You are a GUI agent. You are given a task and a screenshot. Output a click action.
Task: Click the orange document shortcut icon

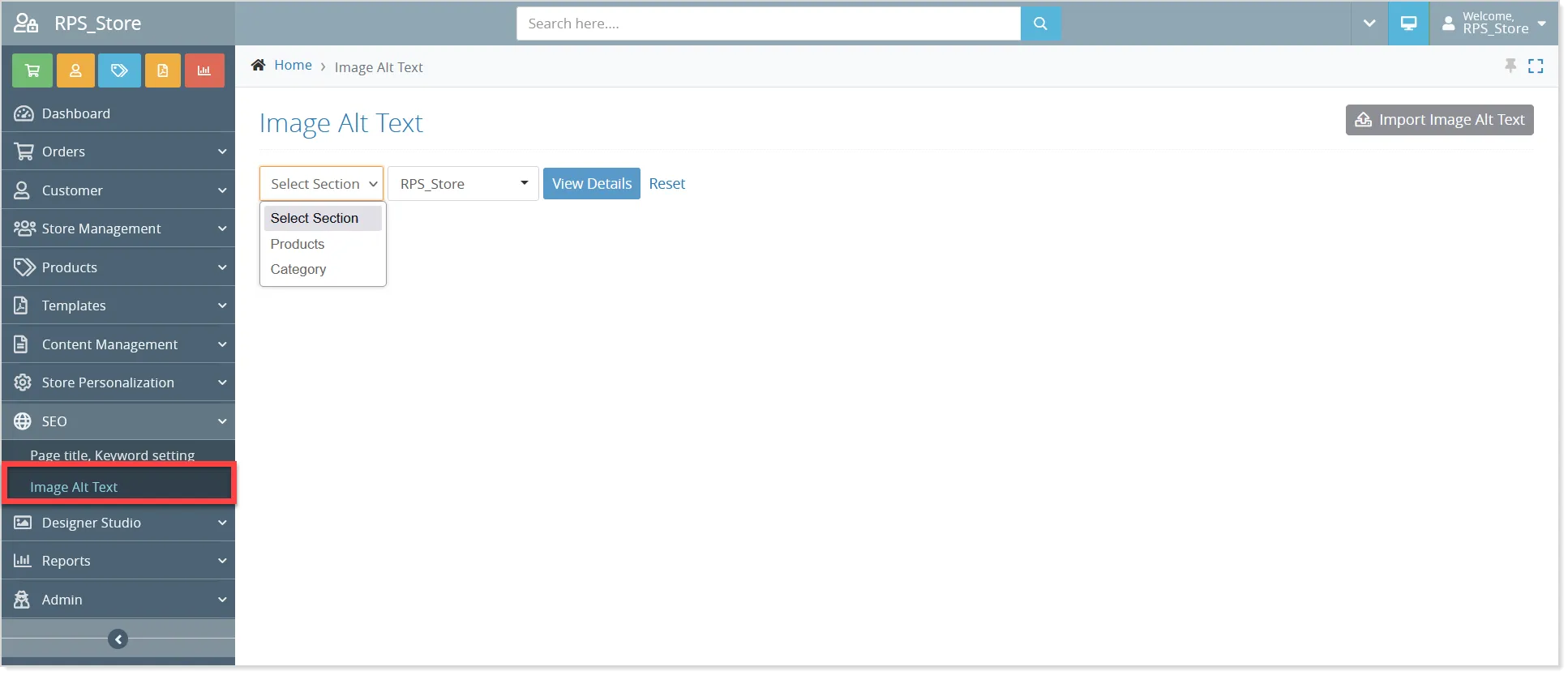(163, 70)
